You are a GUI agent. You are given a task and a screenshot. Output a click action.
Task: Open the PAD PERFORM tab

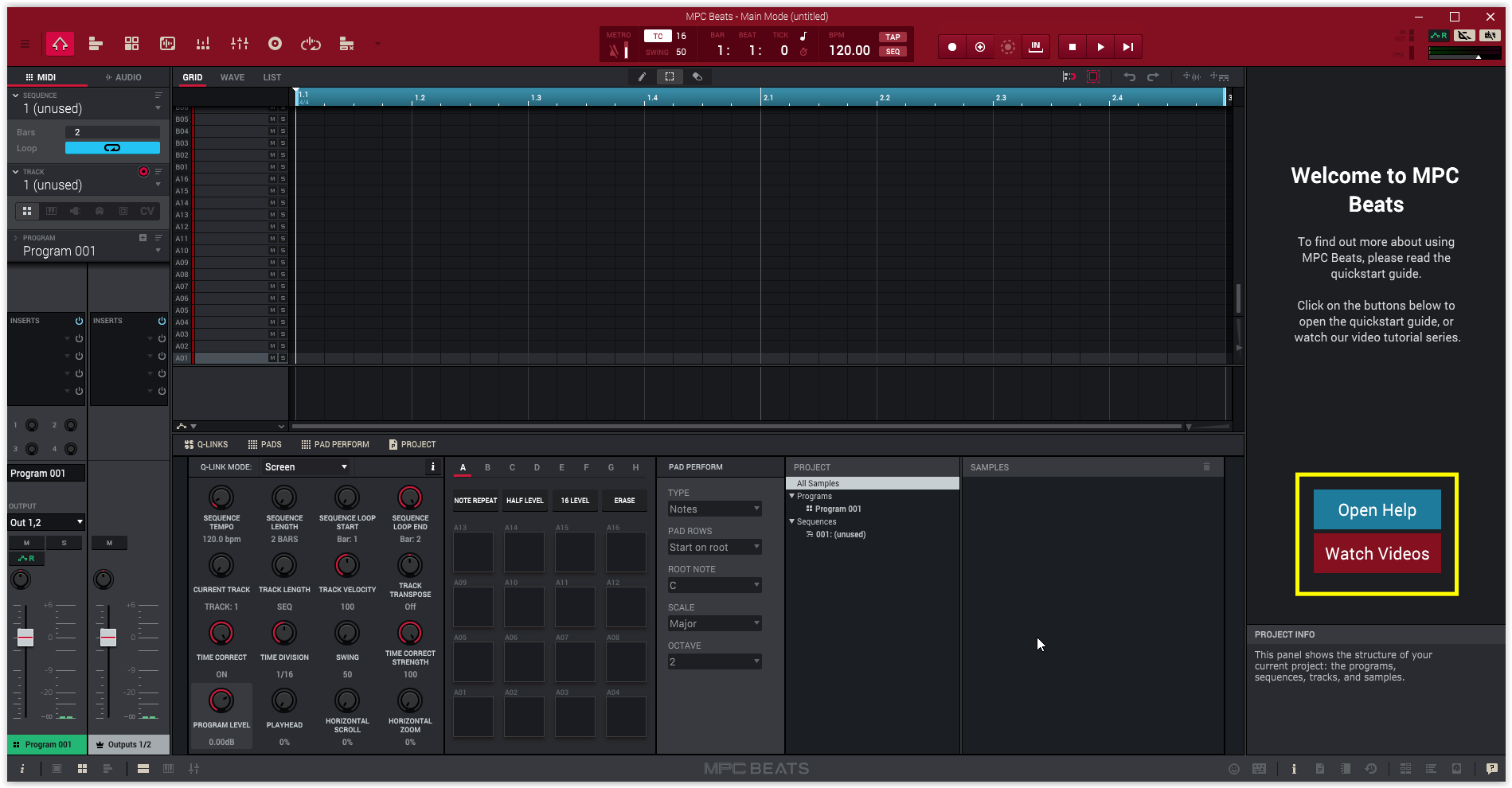[x=335, y=445]
